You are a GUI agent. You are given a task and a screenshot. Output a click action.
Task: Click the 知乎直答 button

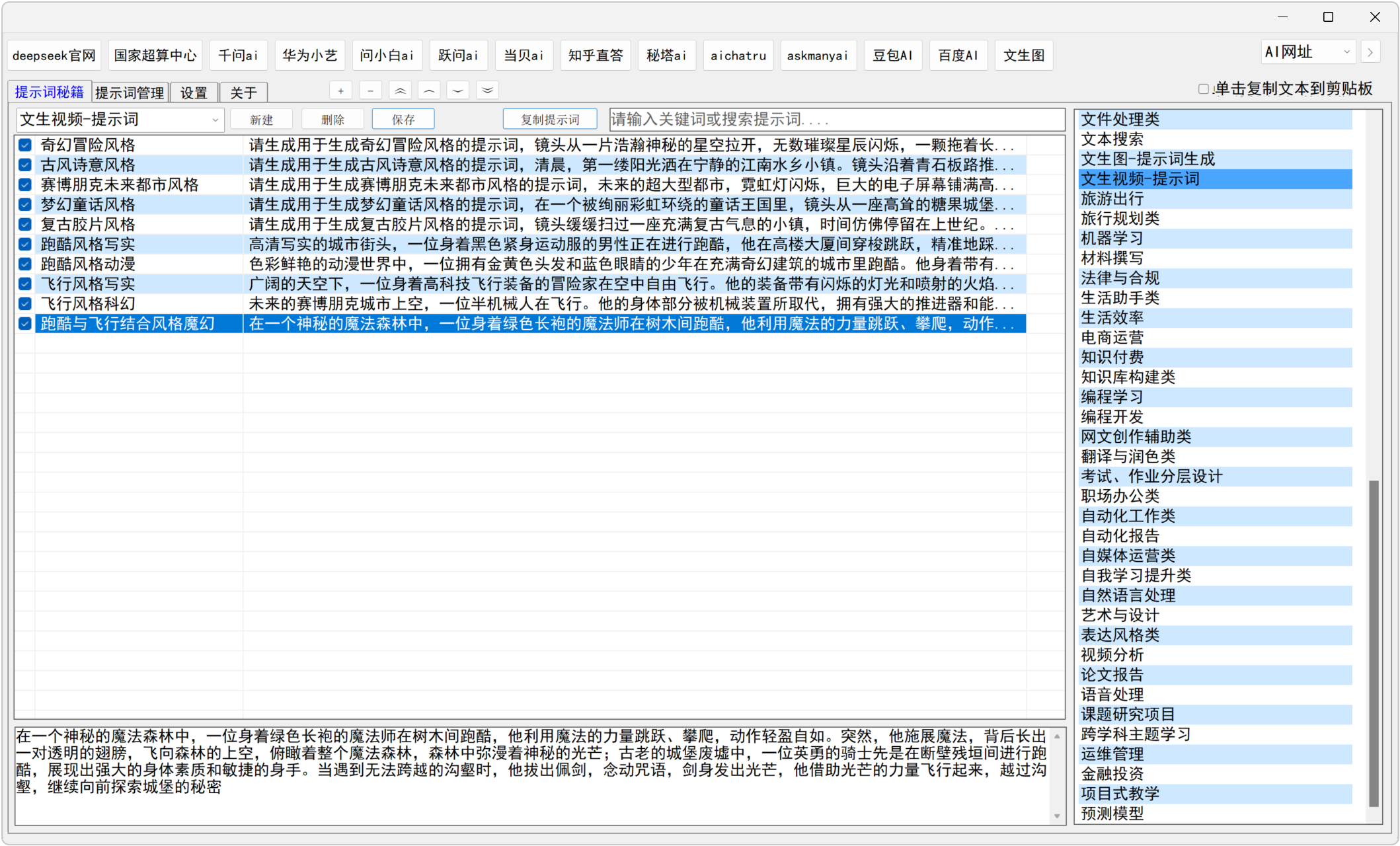pyautogui.click(x=596, y=56)
